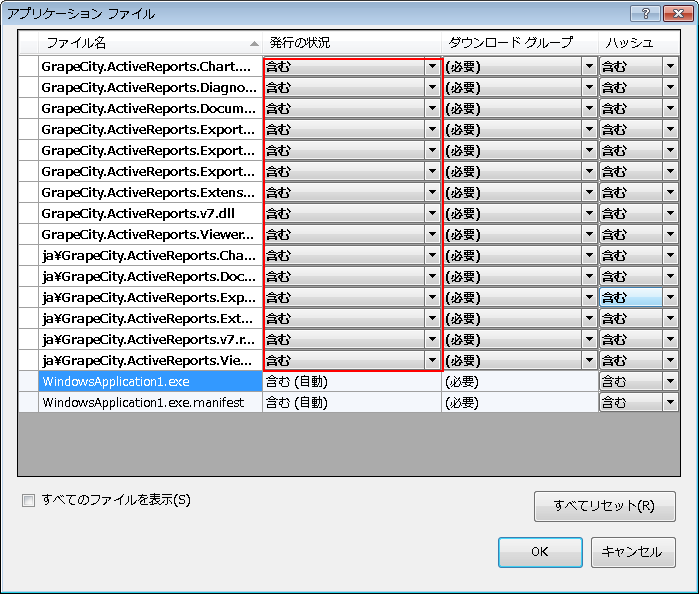Click (必要) download group of WindowsApplication1.exe.manifest
This screenshot has width=699, height=594.
(x=520, y=402)
